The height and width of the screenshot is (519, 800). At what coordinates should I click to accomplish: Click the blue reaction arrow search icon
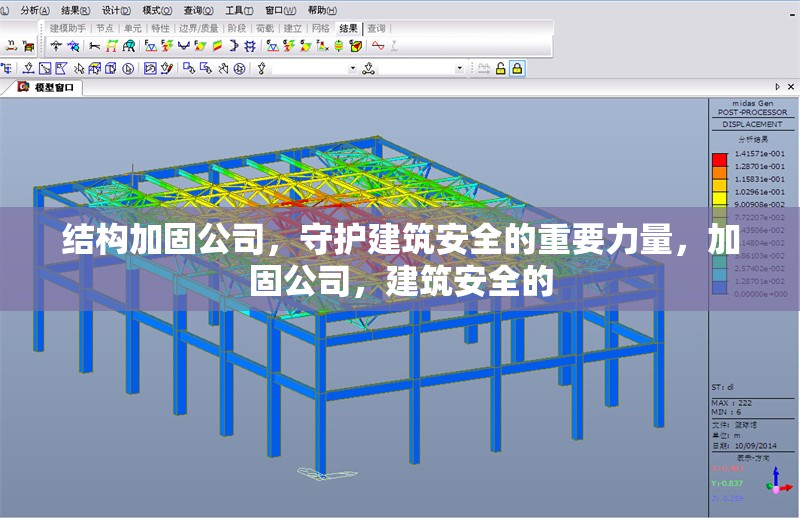pyautogui.click(x=73, y=46)
